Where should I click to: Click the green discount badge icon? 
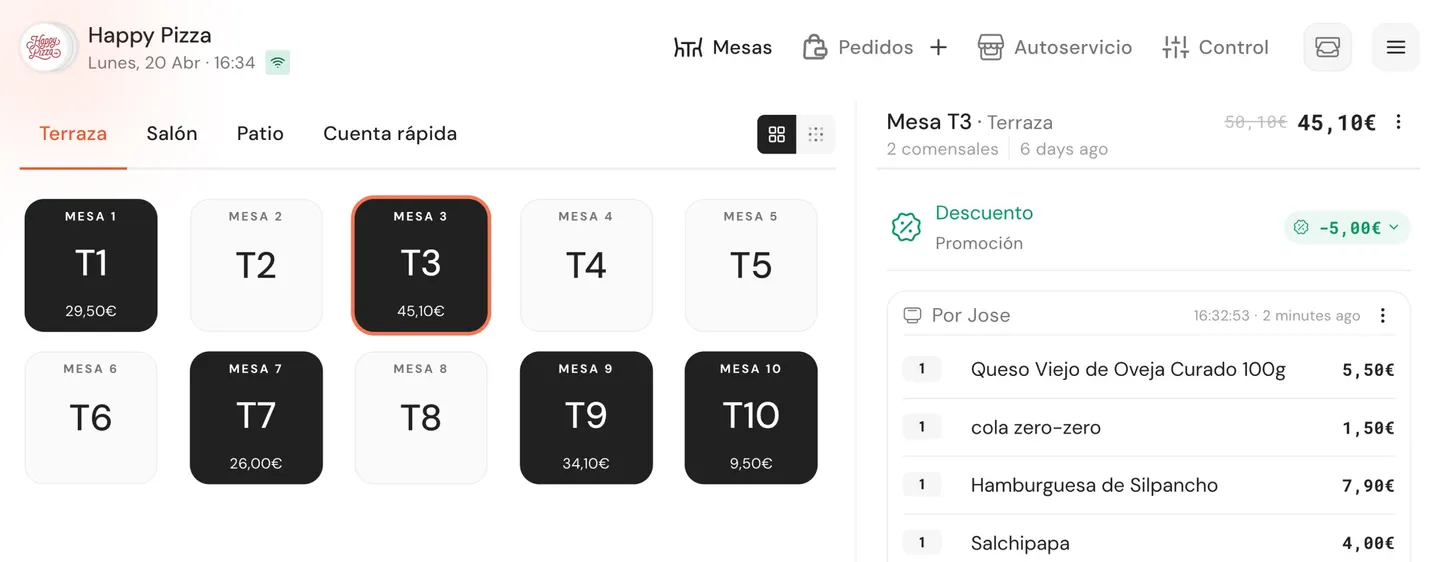coord(906,227)
